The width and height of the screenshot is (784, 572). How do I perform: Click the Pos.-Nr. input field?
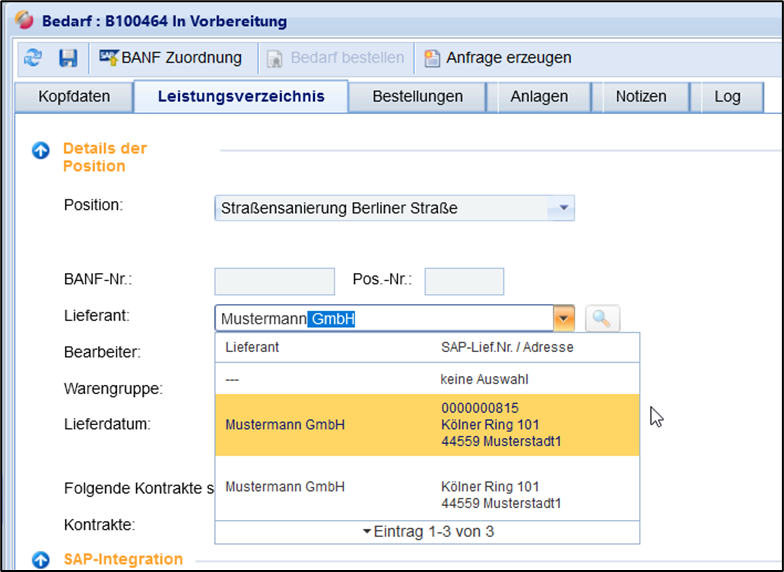tap(464, 281)
